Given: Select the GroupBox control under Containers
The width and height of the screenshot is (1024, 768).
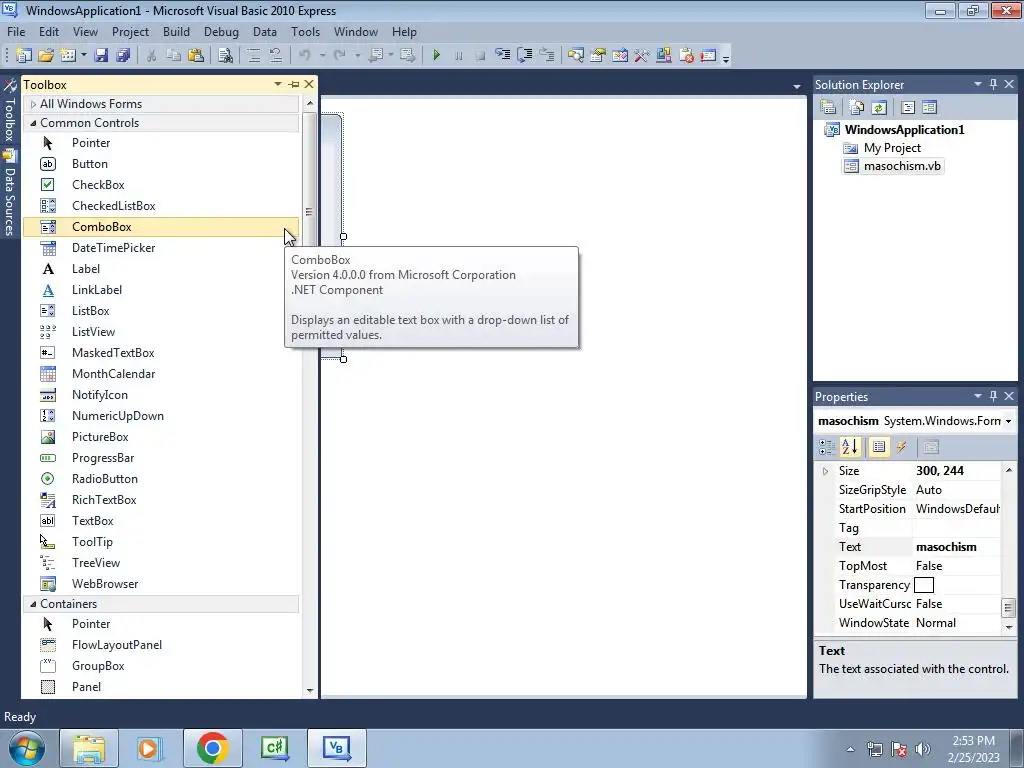Looking at the screenshot, I should pos(161,665).
